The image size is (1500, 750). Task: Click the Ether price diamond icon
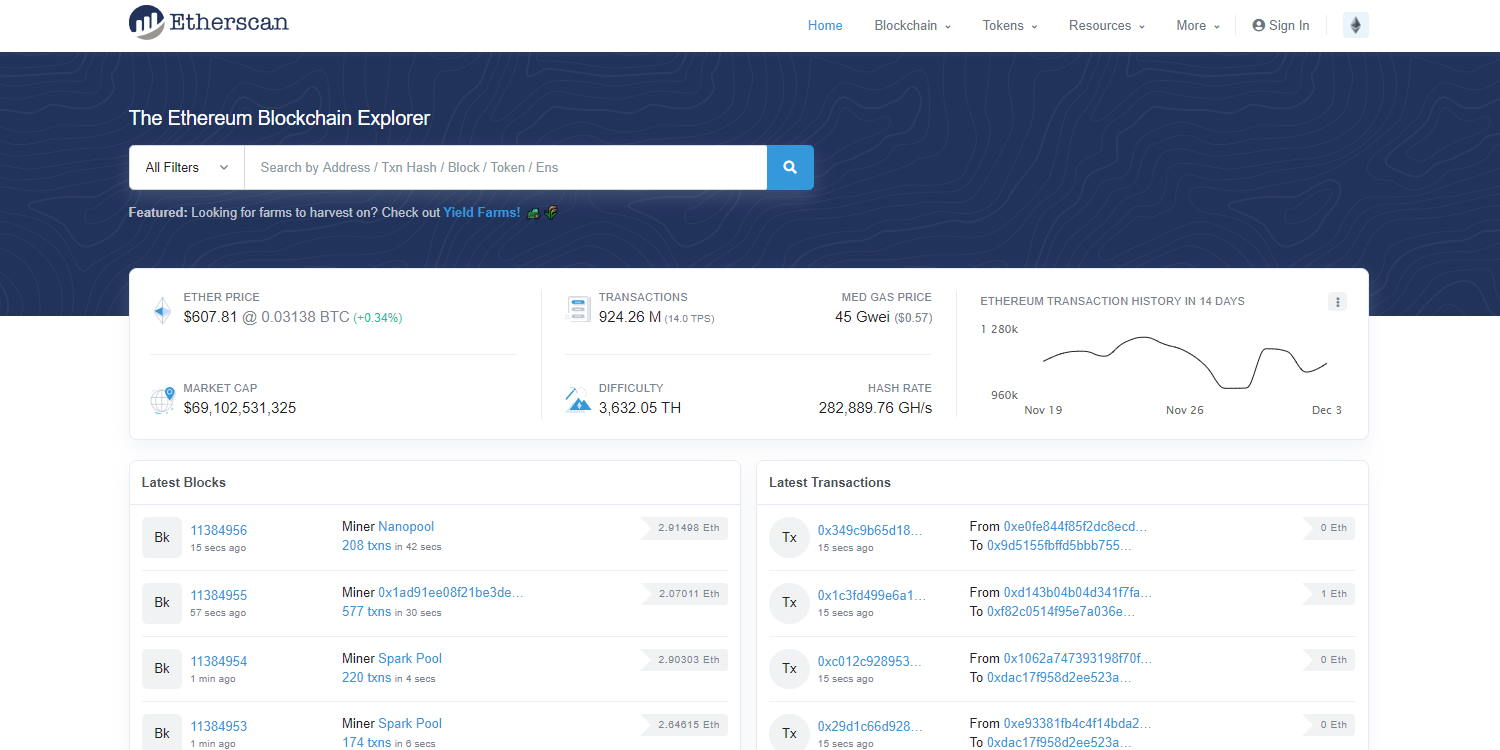(162, 310)
